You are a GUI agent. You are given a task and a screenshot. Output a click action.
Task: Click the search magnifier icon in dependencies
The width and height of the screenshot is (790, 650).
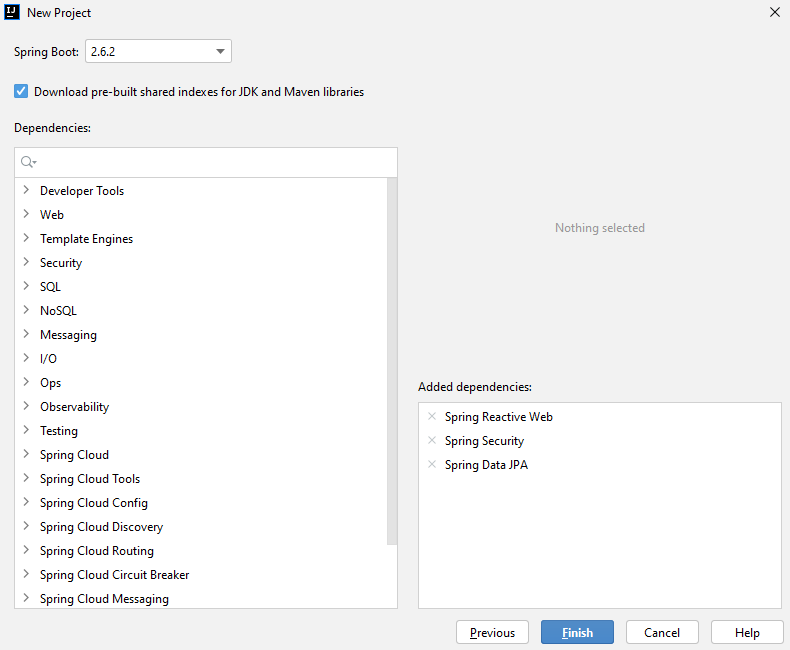[x=28, y=162]
